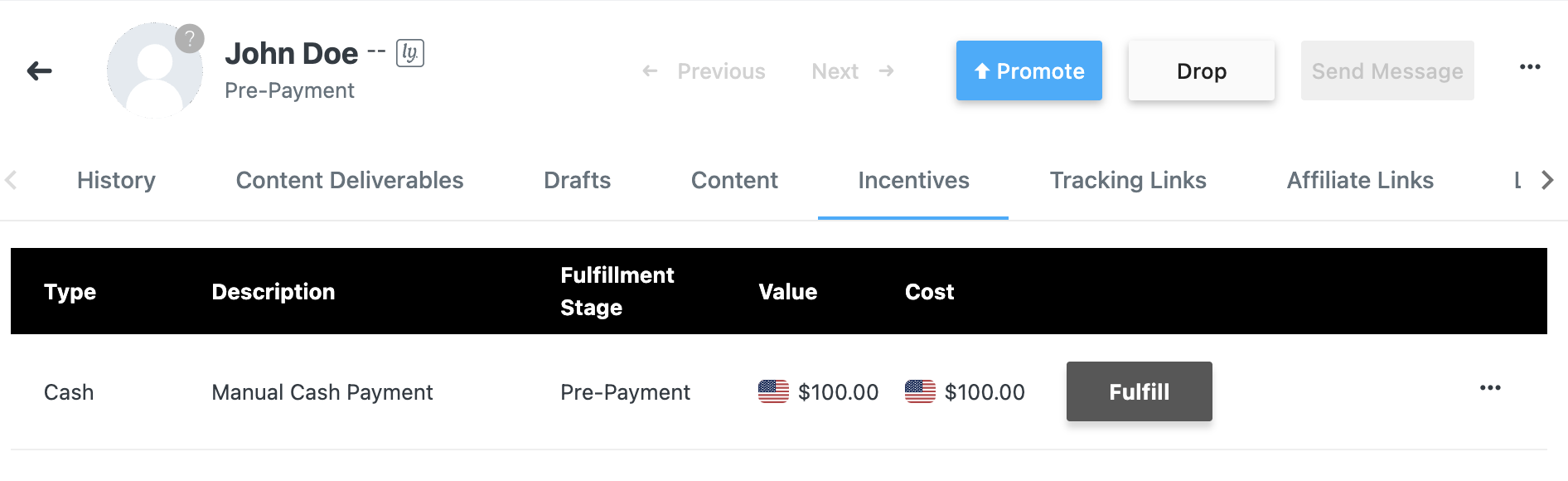
Task: Click the US flag icon in Value column
Action: 773,391
